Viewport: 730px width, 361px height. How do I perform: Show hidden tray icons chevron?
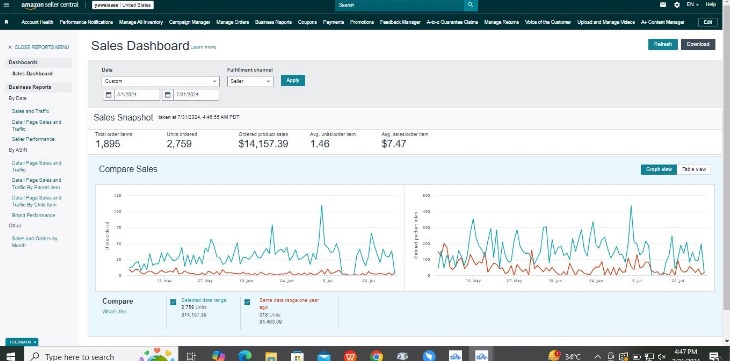[598, 357]
